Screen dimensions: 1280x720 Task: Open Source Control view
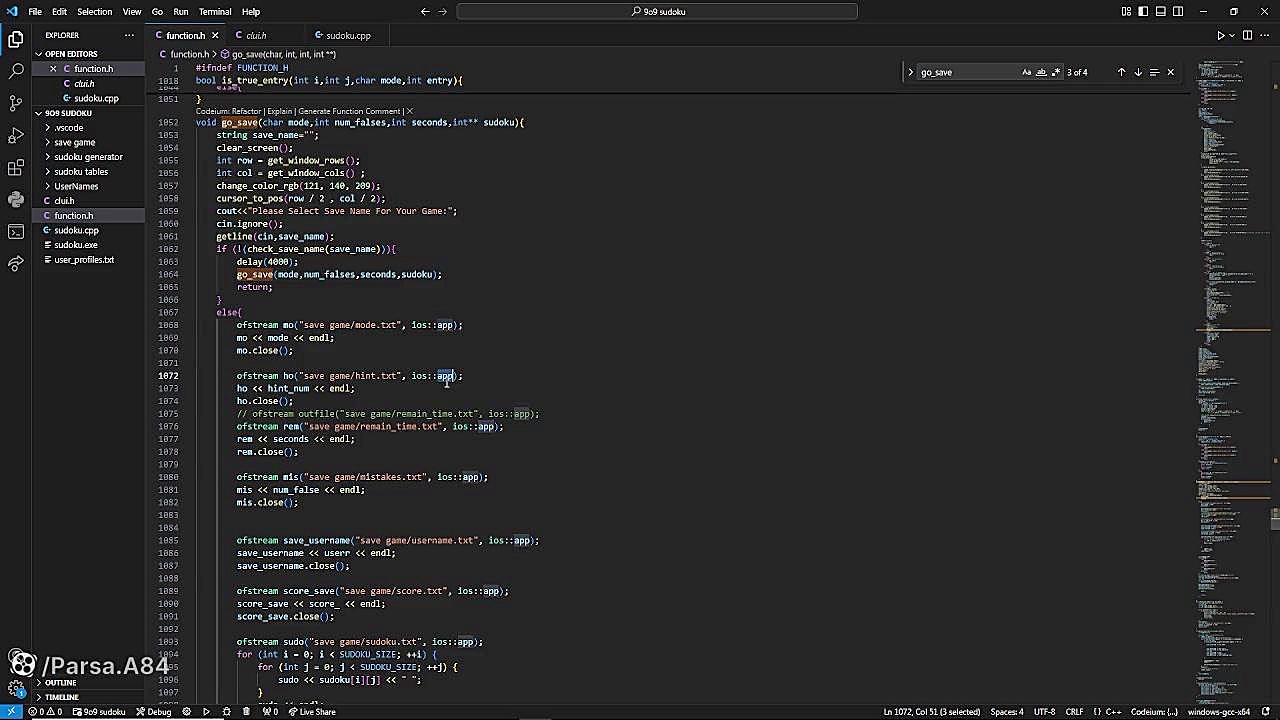click(16, 104)
